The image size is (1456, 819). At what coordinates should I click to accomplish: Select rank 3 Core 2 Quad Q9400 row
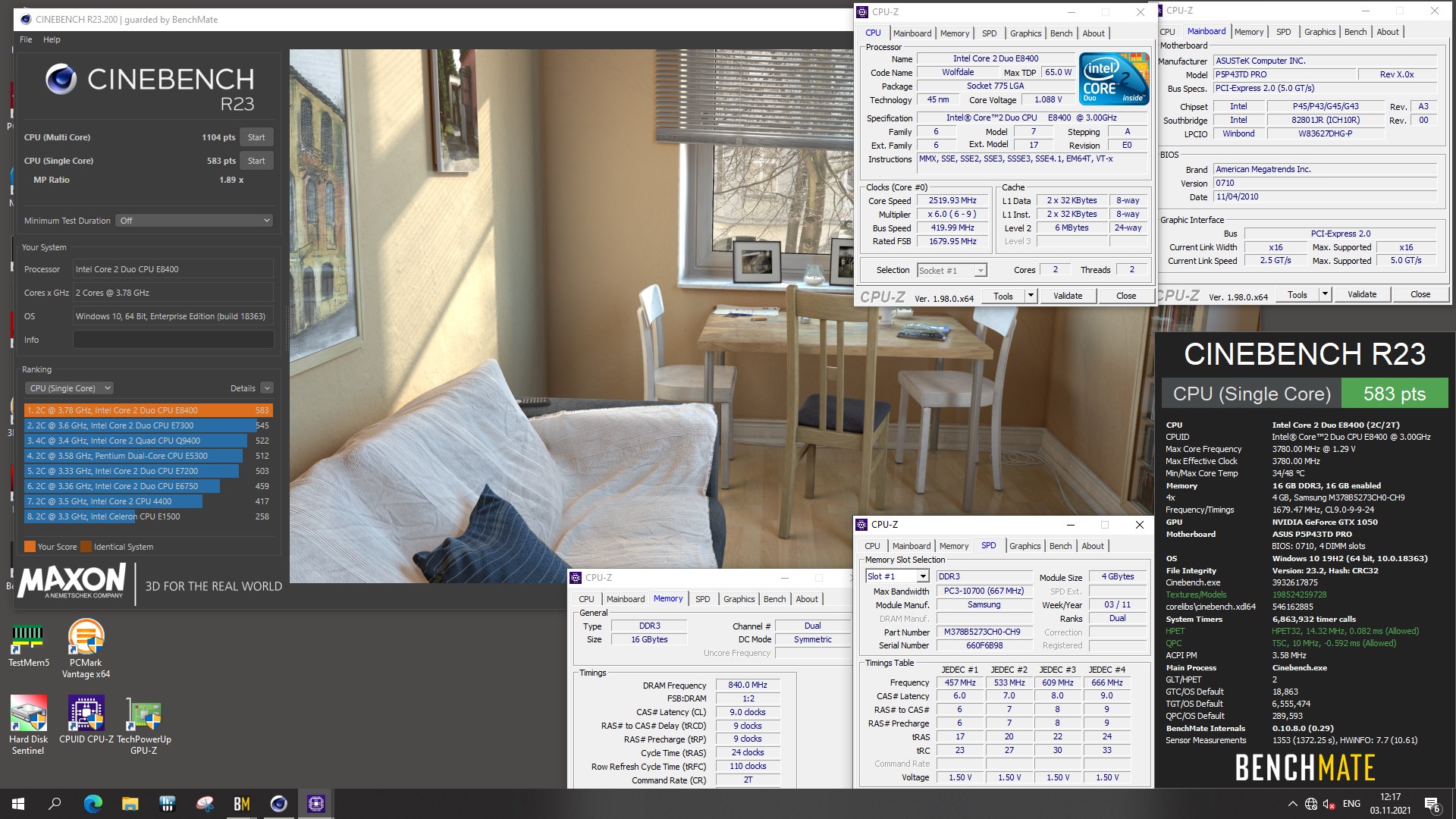148,441
